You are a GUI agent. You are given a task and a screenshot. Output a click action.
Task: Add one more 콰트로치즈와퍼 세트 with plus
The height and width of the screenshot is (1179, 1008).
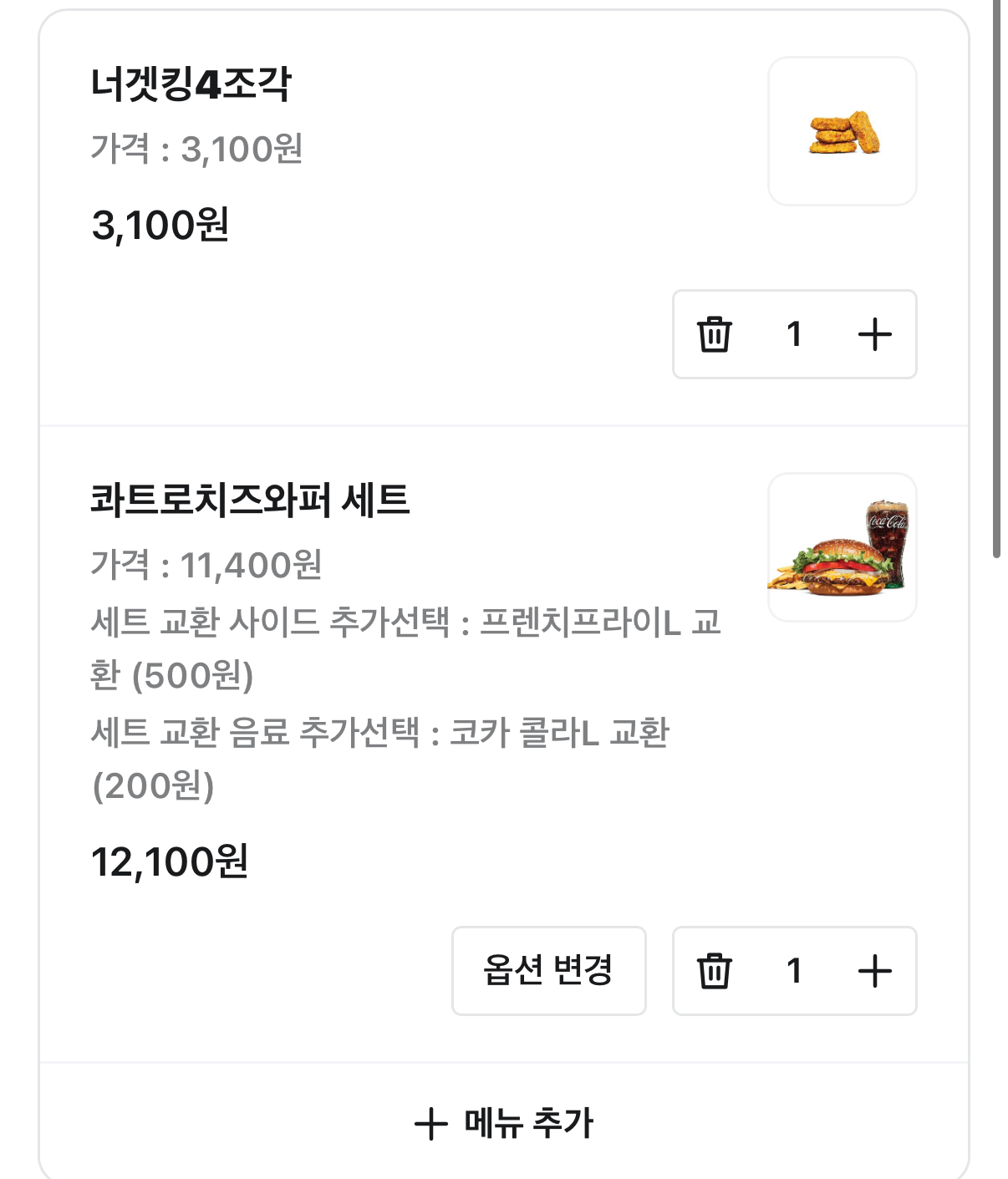tap(874, 971)
